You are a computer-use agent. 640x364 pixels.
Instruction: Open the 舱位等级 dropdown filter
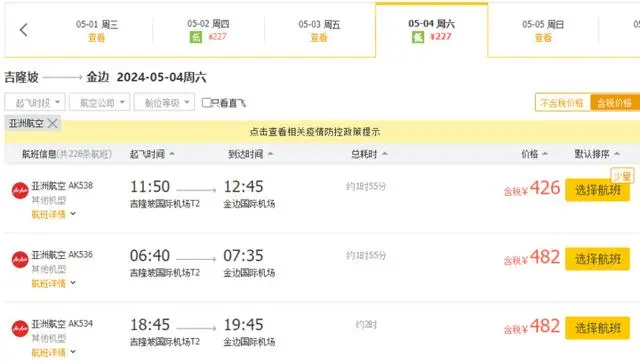[164, 102]
